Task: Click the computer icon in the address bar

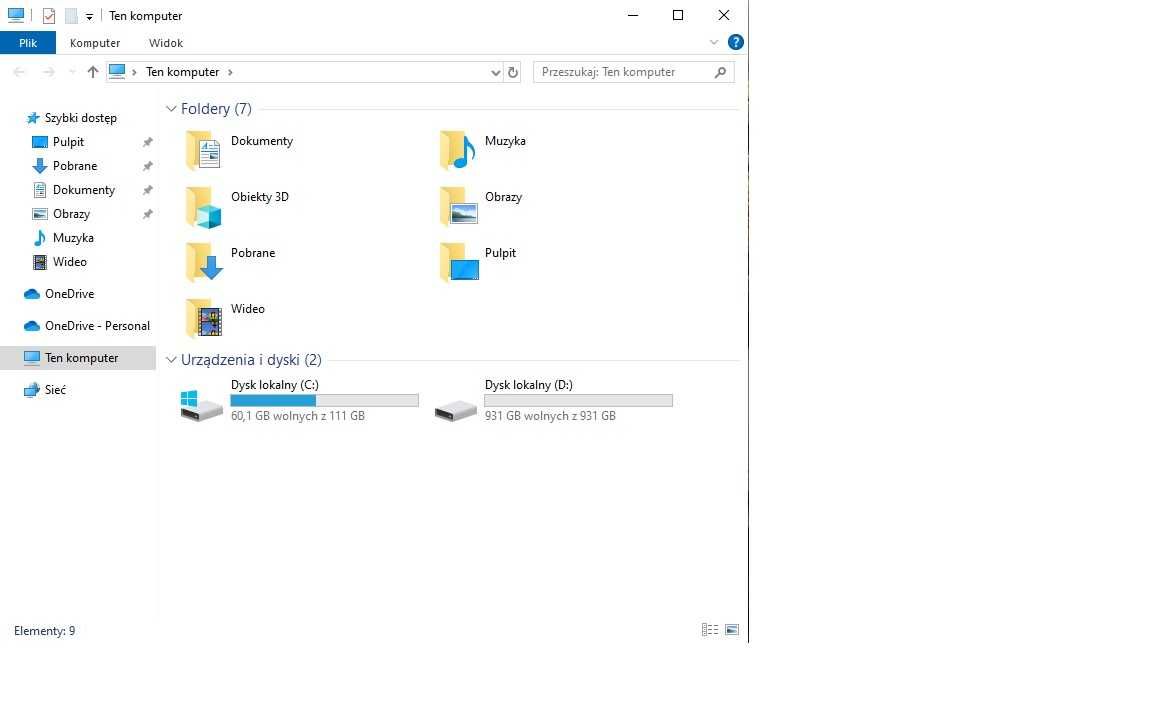Action: pos(117,71)
